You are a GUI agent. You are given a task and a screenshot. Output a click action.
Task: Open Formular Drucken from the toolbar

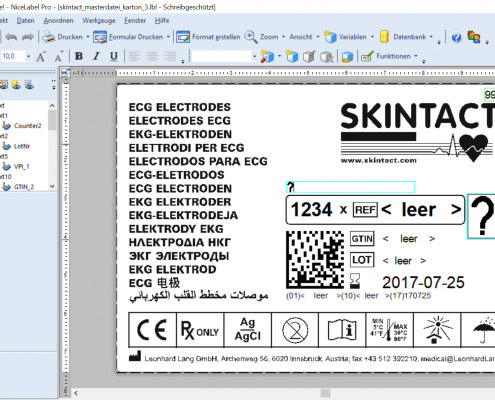click(x=128, y=37)
